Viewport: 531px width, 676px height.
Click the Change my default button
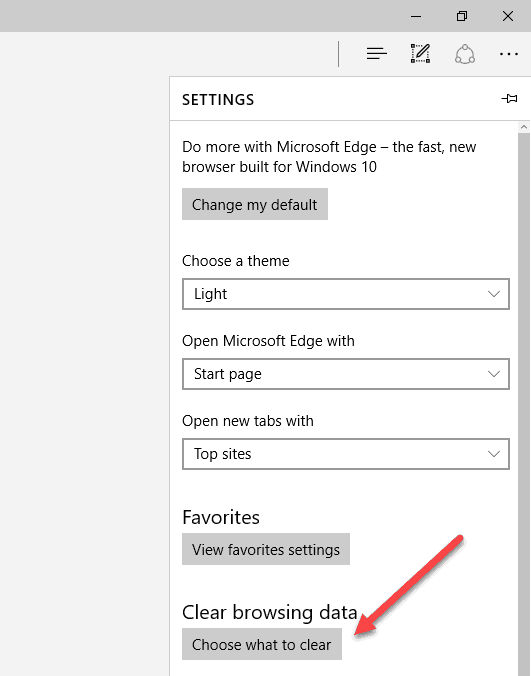255,204
